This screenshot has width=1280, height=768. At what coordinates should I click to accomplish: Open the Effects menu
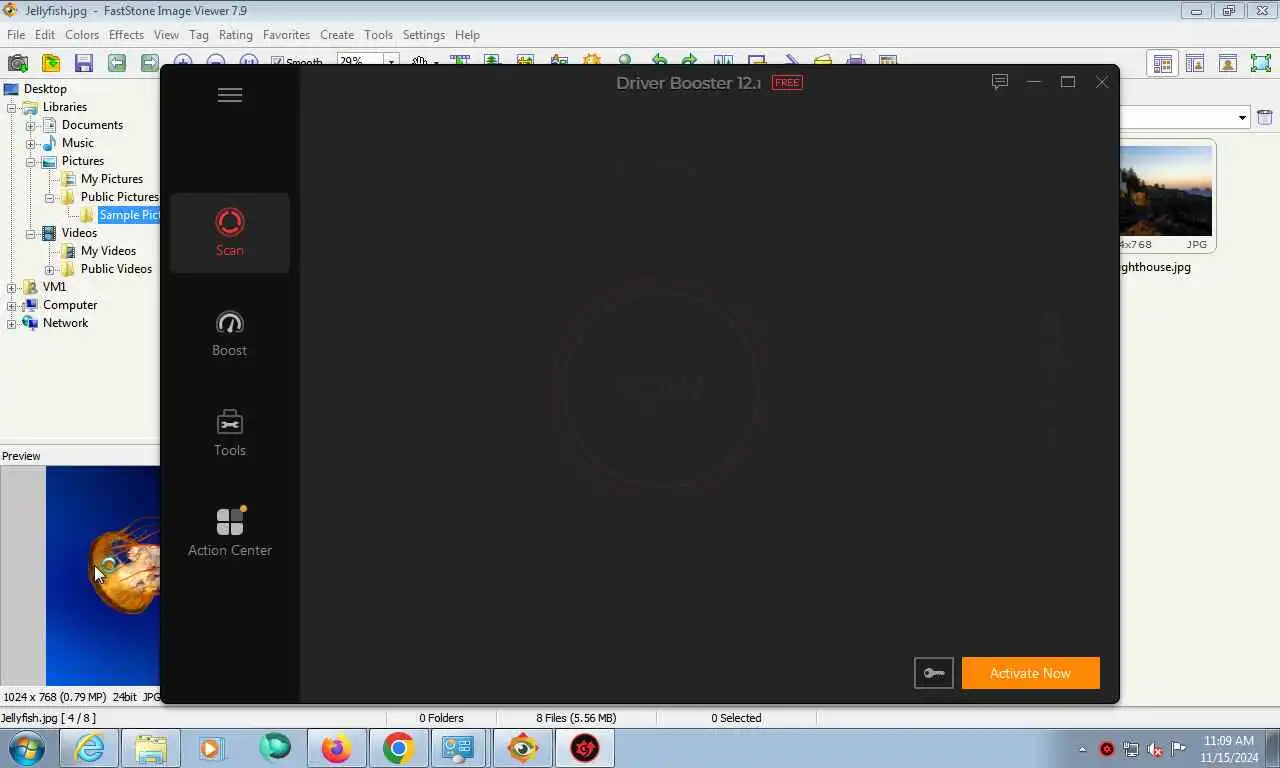click(x=126, y=34)
